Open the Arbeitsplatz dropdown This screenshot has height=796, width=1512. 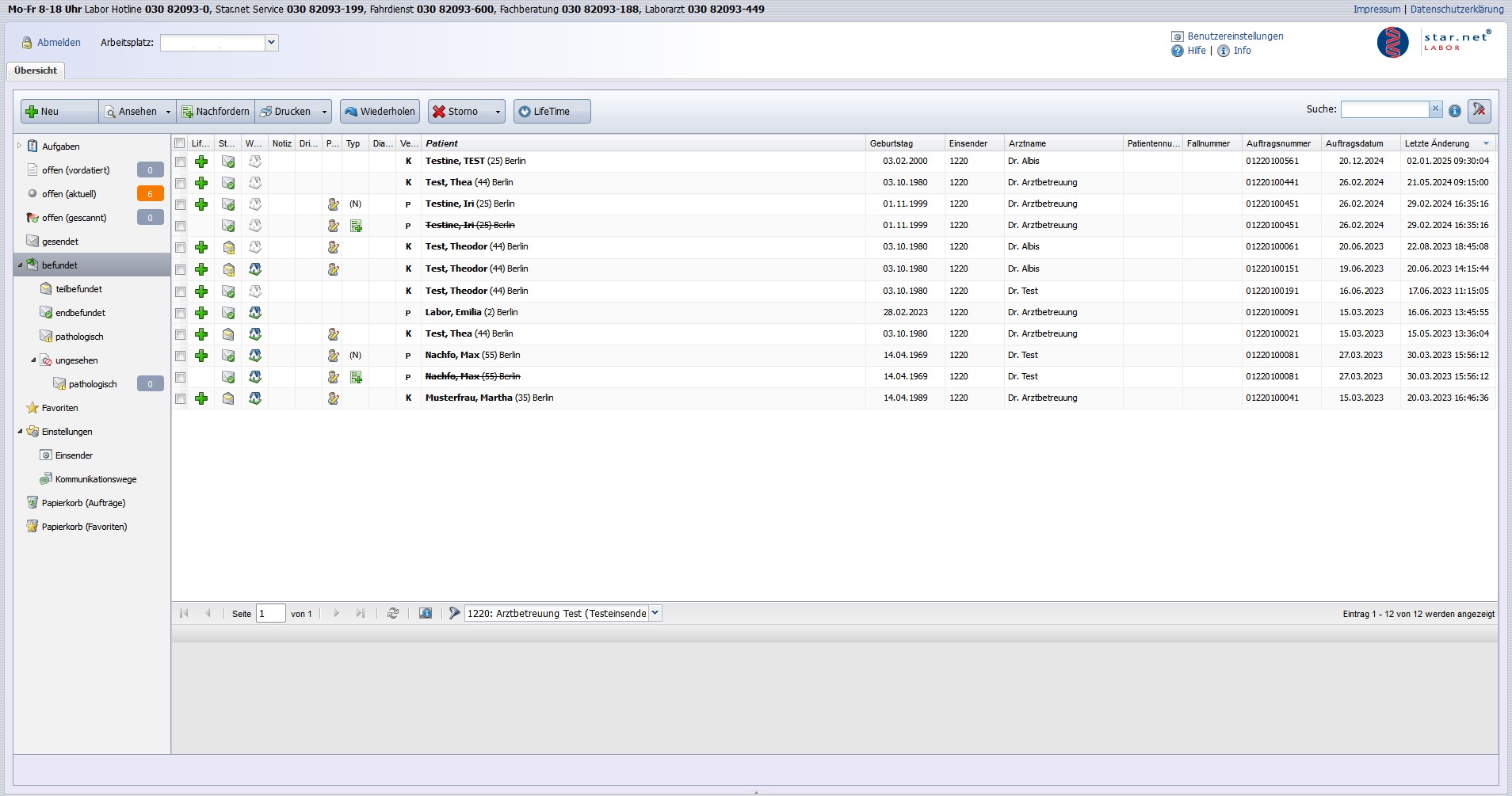pyautogui.click(x=272, y=43)
